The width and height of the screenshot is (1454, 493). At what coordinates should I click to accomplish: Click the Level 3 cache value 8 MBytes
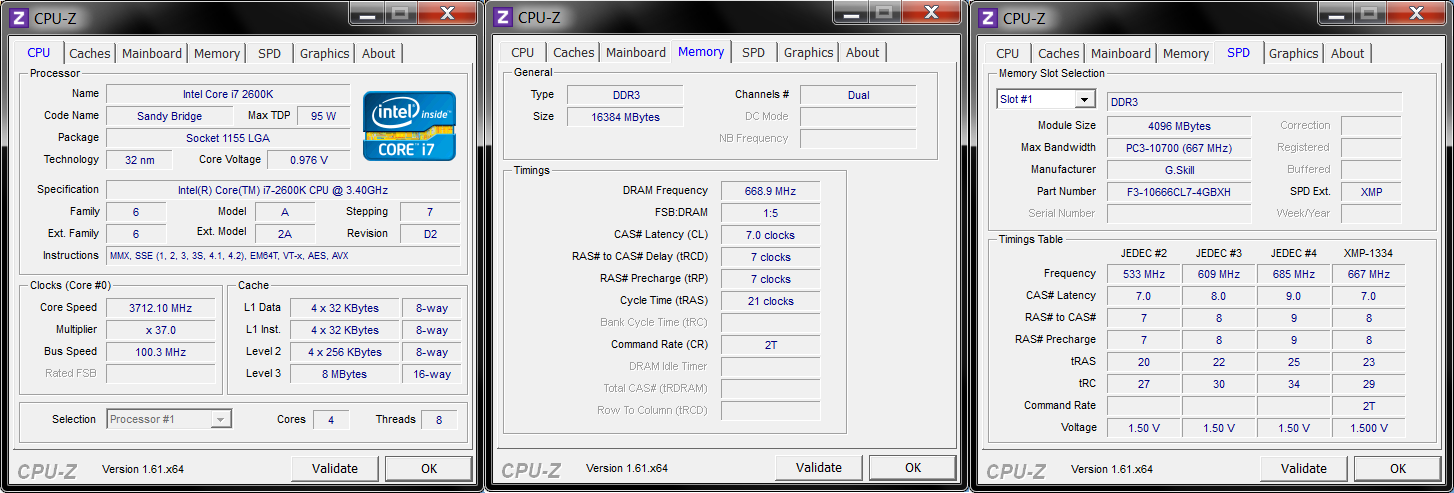345,374
